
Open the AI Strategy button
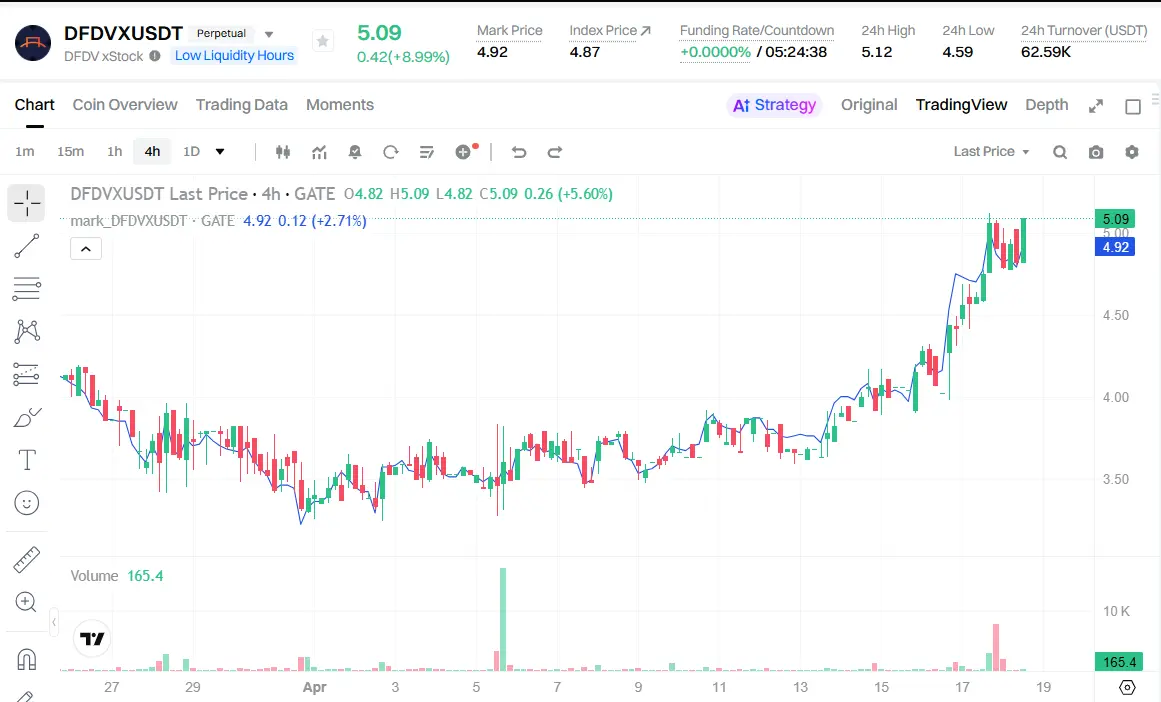[x=774, y=105]
